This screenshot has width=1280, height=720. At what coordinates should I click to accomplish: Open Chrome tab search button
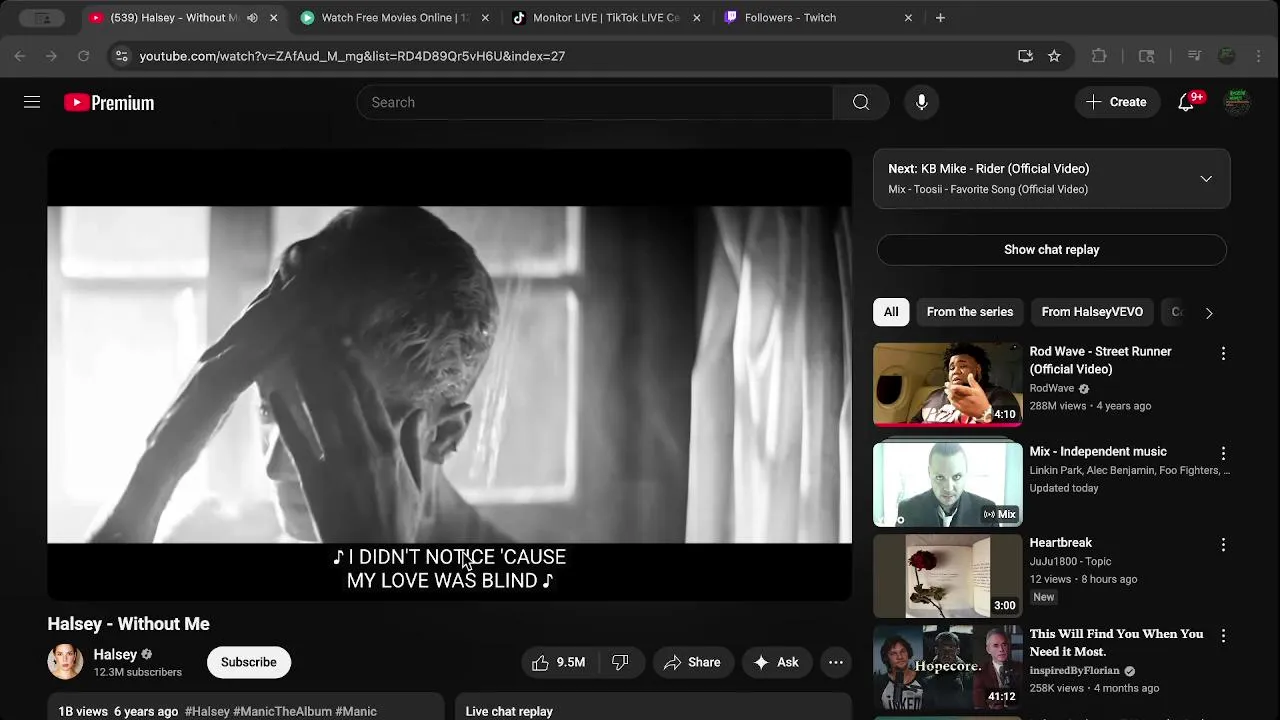tap(42, 17)
